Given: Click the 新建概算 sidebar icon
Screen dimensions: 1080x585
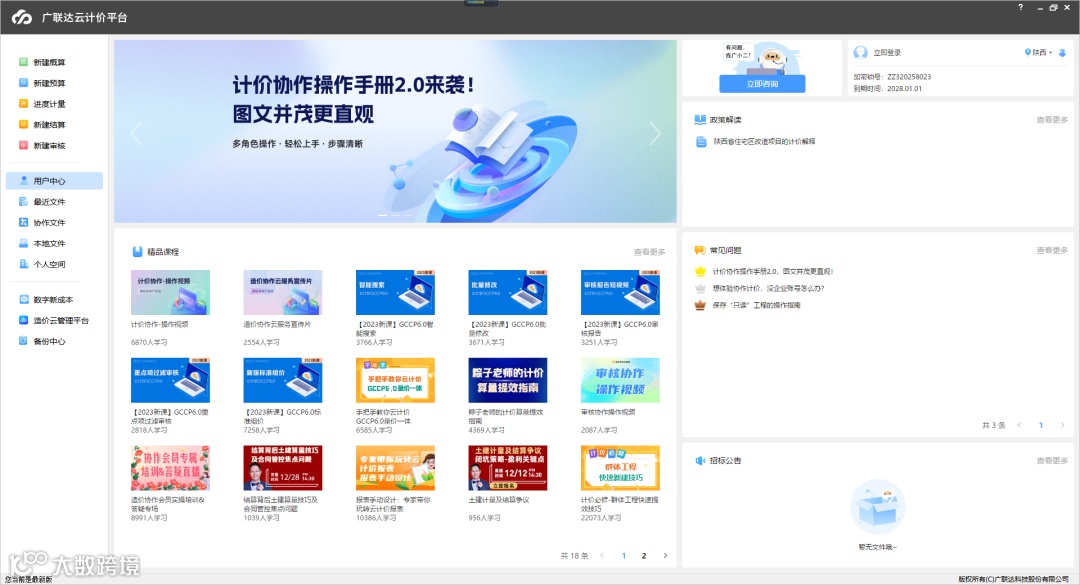Looking at the screenshot, I should click(x=23, y=62).
